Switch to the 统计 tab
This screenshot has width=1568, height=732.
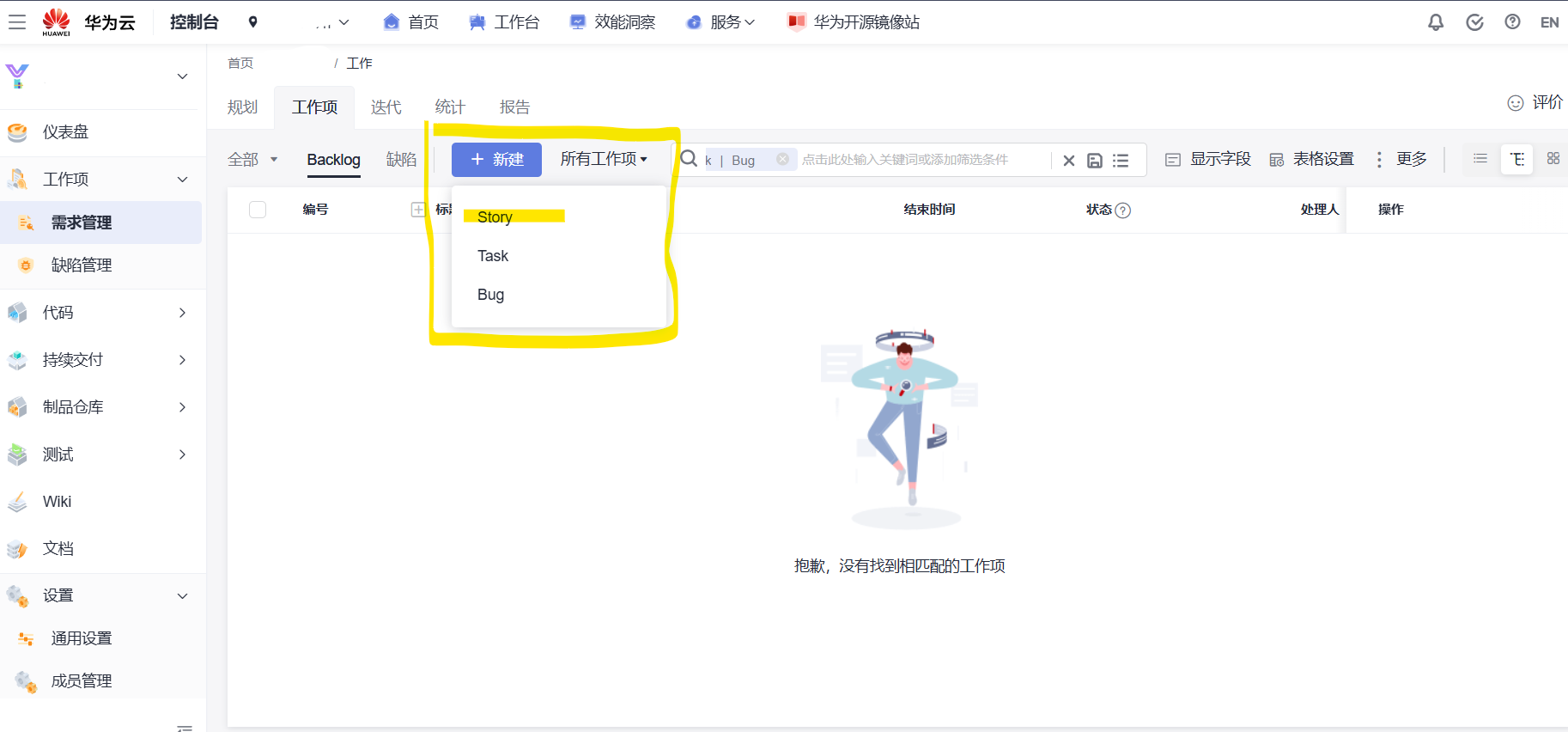pyautogui.click(x=450, y=107)
